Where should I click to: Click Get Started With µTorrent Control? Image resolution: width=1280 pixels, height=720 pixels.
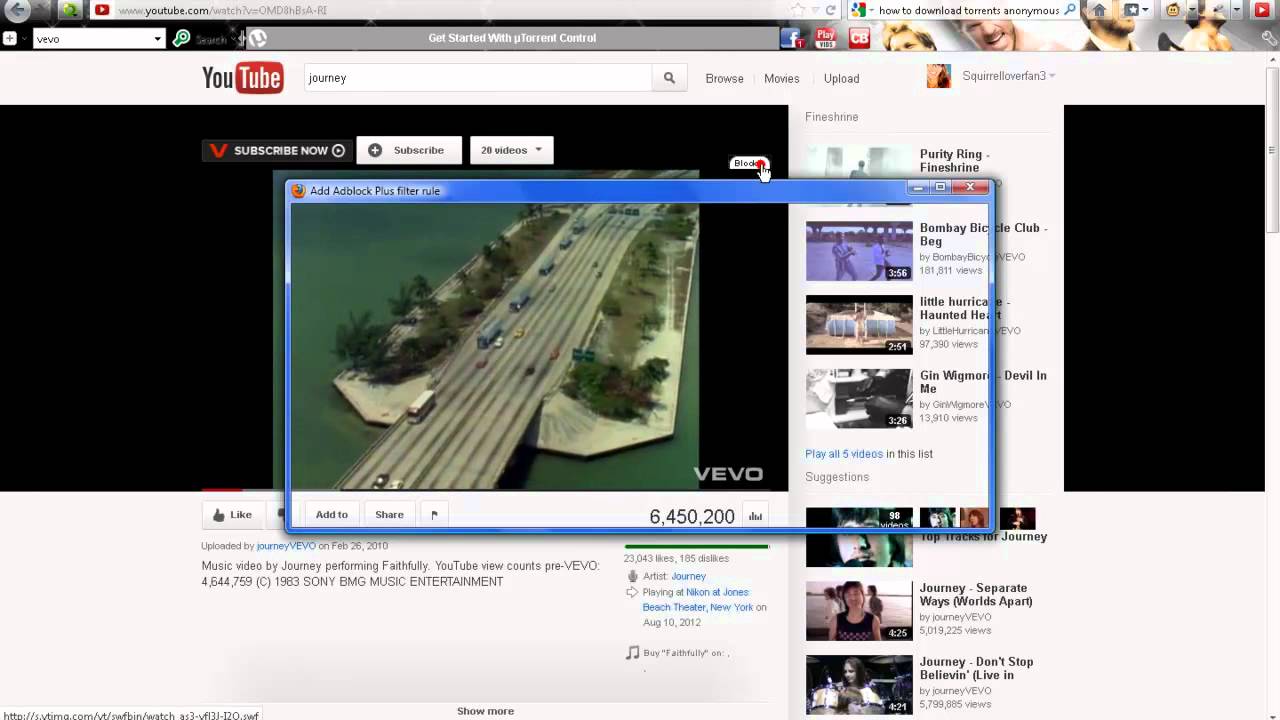coord(512,38)
